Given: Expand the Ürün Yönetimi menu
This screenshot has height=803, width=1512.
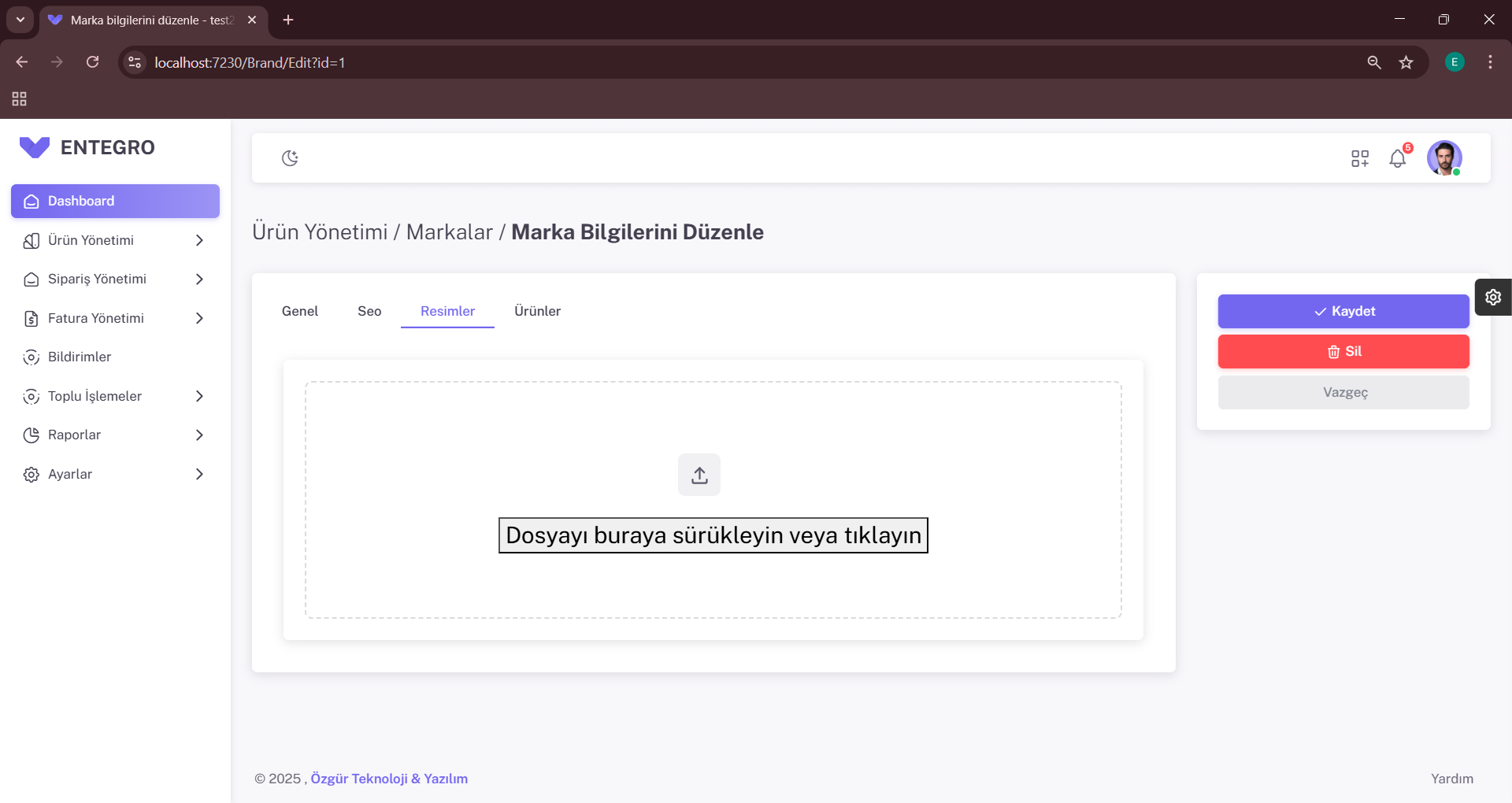Looking at the screenshot, I should pyautogui.click(x=115, y=240).
